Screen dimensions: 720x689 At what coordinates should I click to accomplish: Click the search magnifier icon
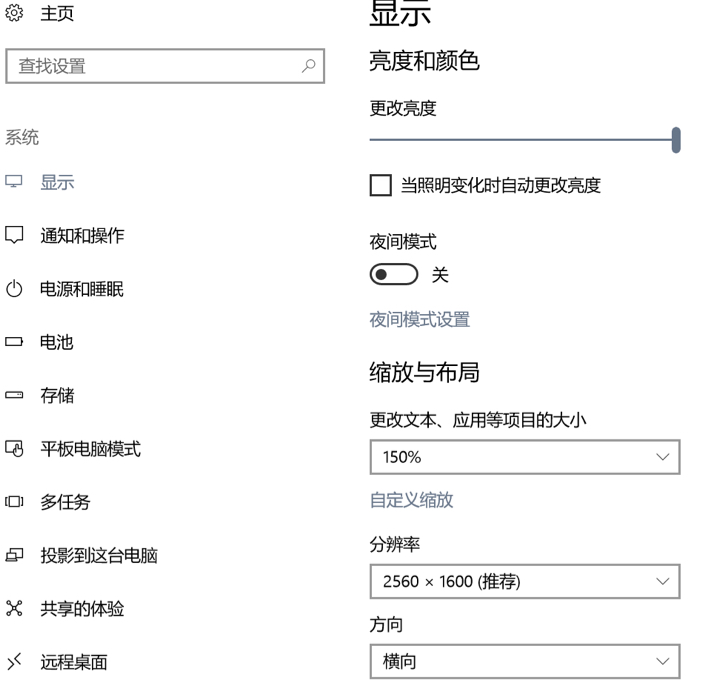pyautogui.click(x=309, y=67)
